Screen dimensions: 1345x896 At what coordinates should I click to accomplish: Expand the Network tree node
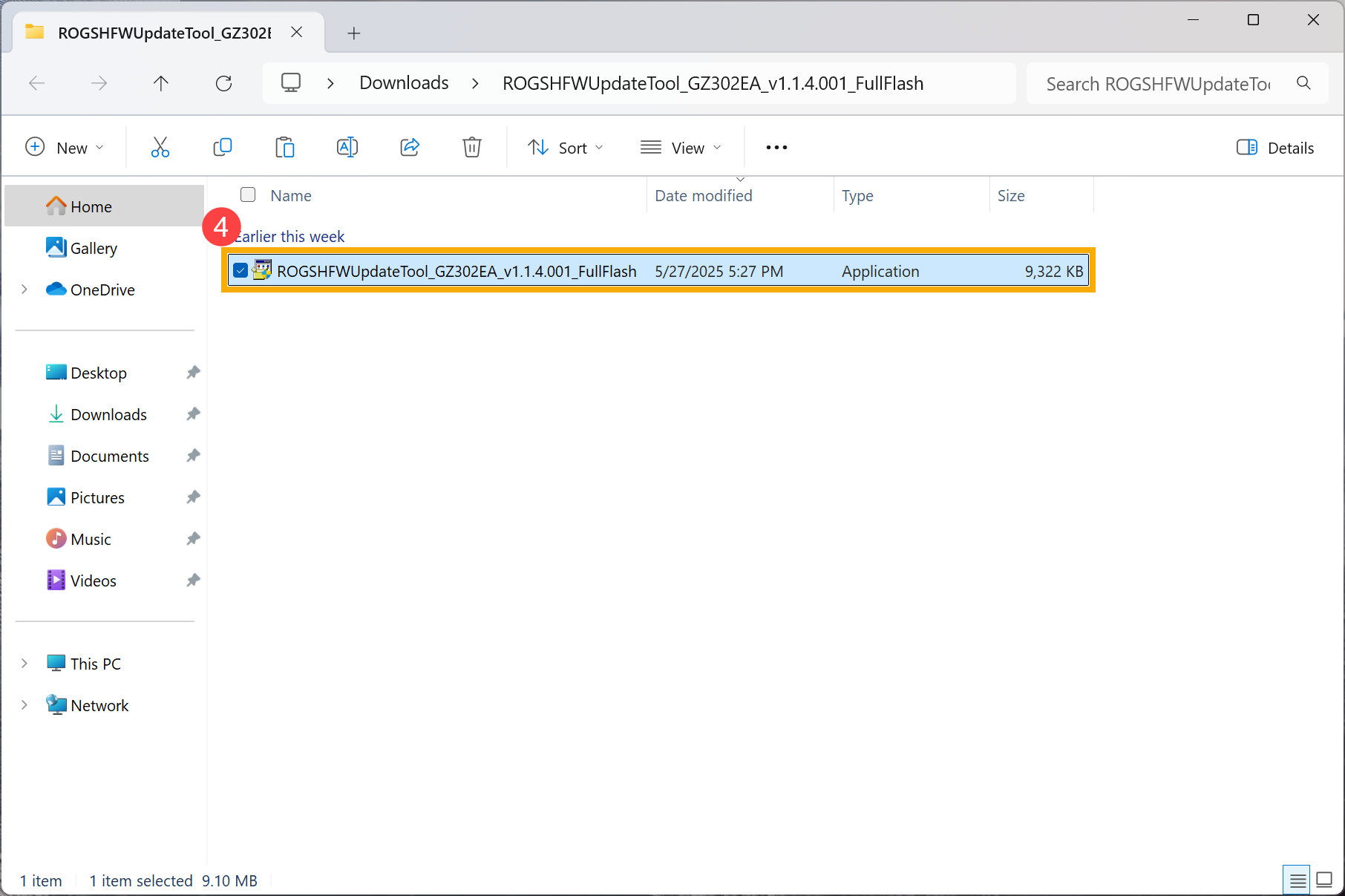click(24, 705)
